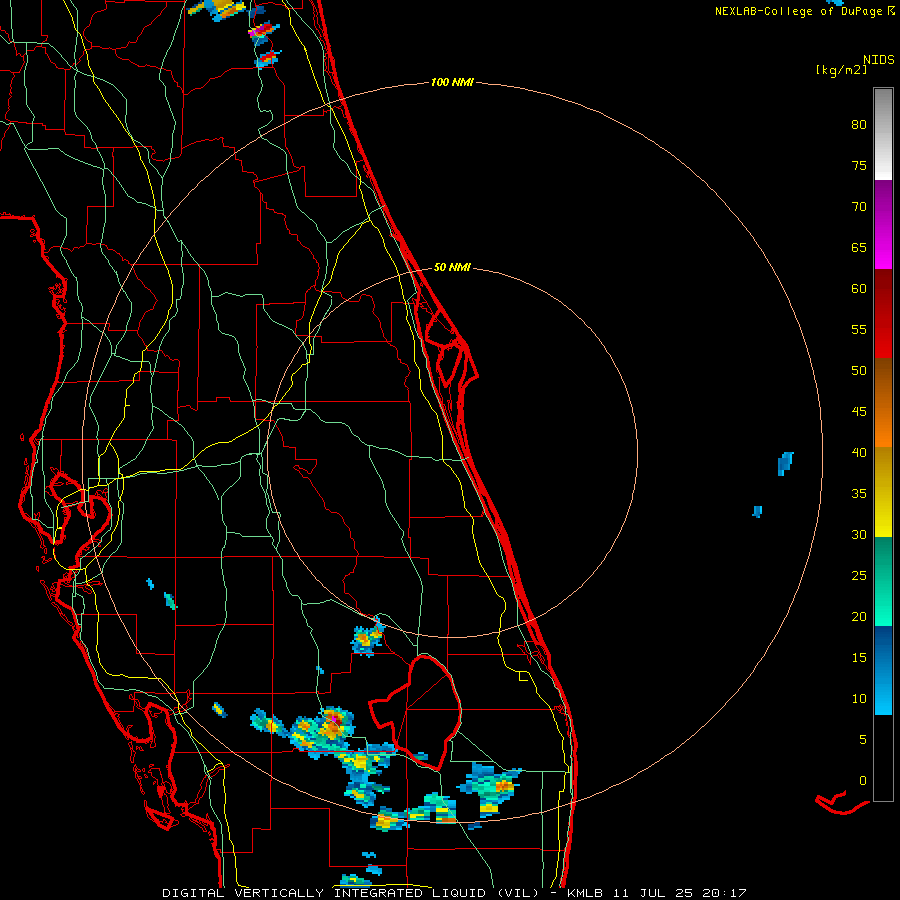
Task: Click the [kg/m2] unit label
Action: (841, 70)
